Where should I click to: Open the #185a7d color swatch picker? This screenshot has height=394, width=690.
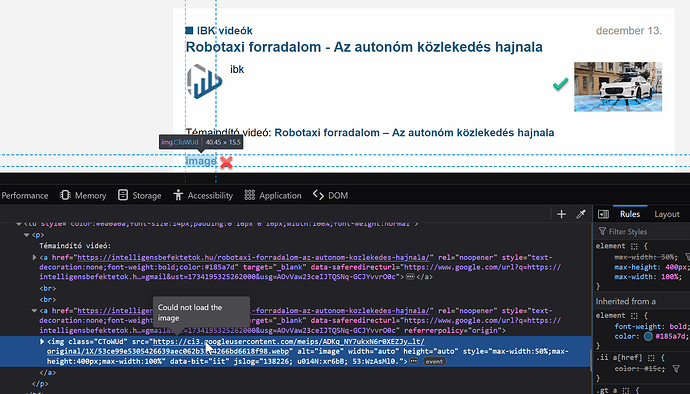tap(648, 336)
